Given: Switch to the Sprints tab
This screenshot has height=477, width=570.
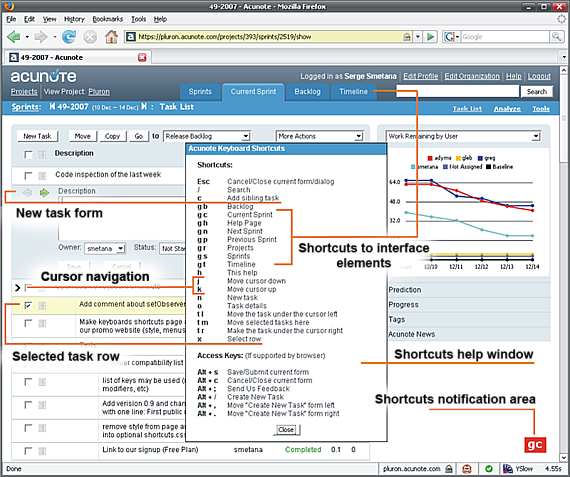Looking at the screenshot, I should coord(200,92).
